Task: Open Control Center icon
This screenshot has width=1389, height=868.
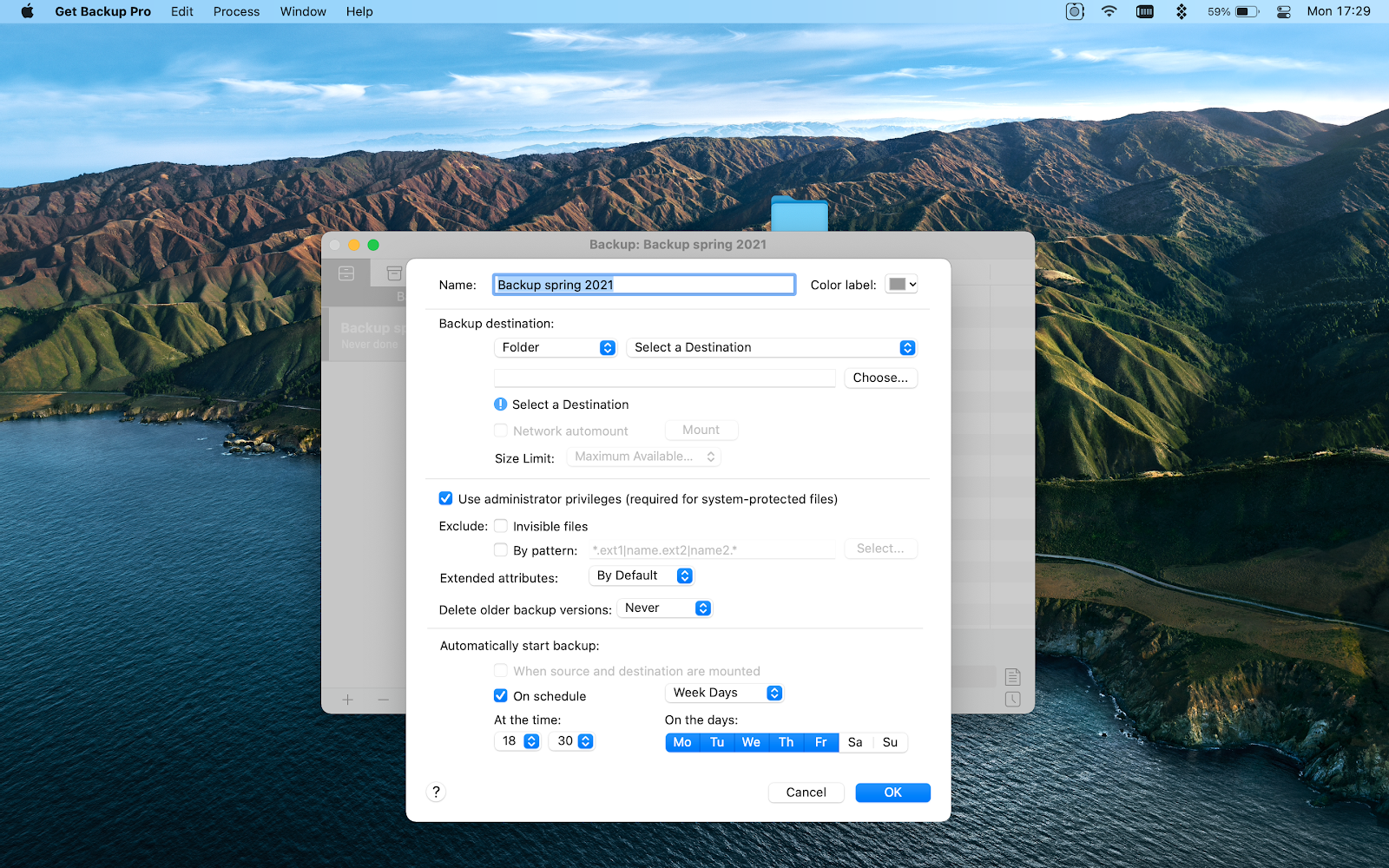Action: 1284,11
